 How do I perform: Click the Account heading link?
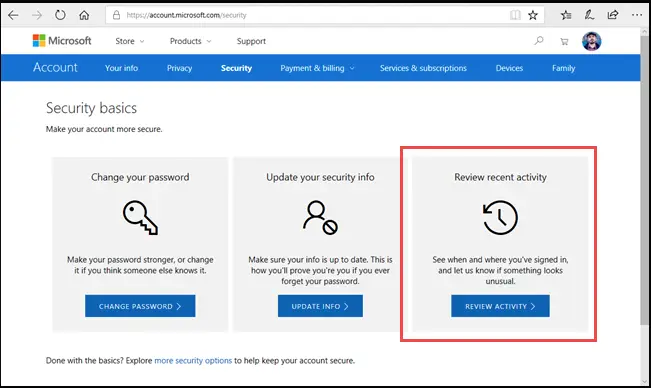[55, 67]
